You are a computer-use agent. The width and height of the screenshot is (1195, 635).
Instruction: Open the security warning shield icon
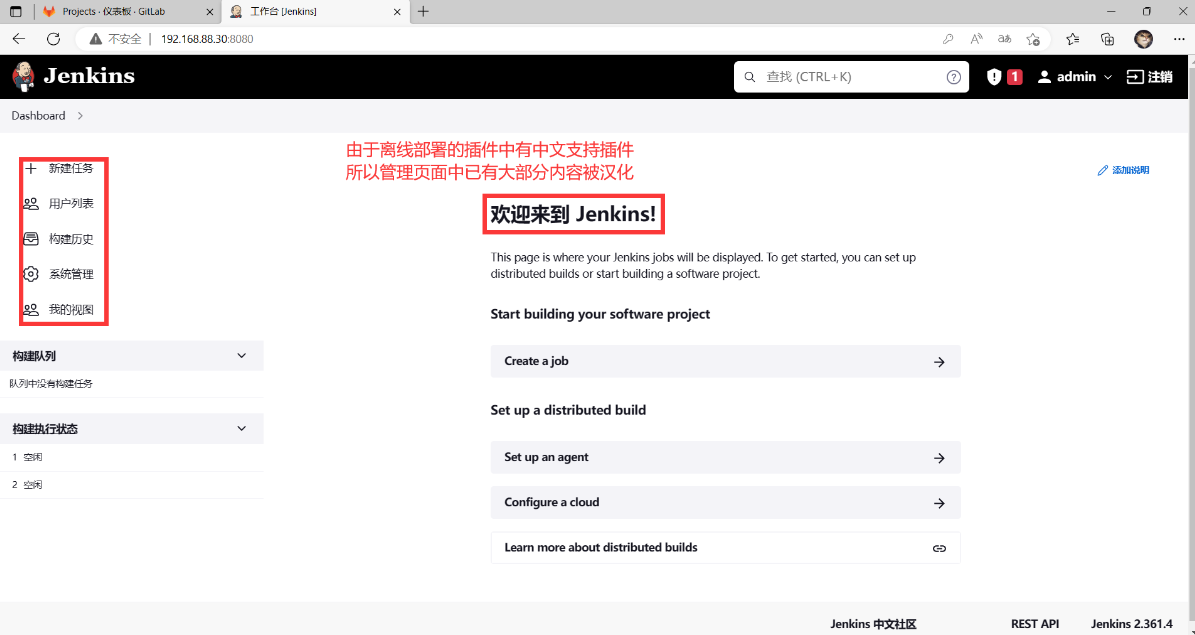click(x=994, y=77)
